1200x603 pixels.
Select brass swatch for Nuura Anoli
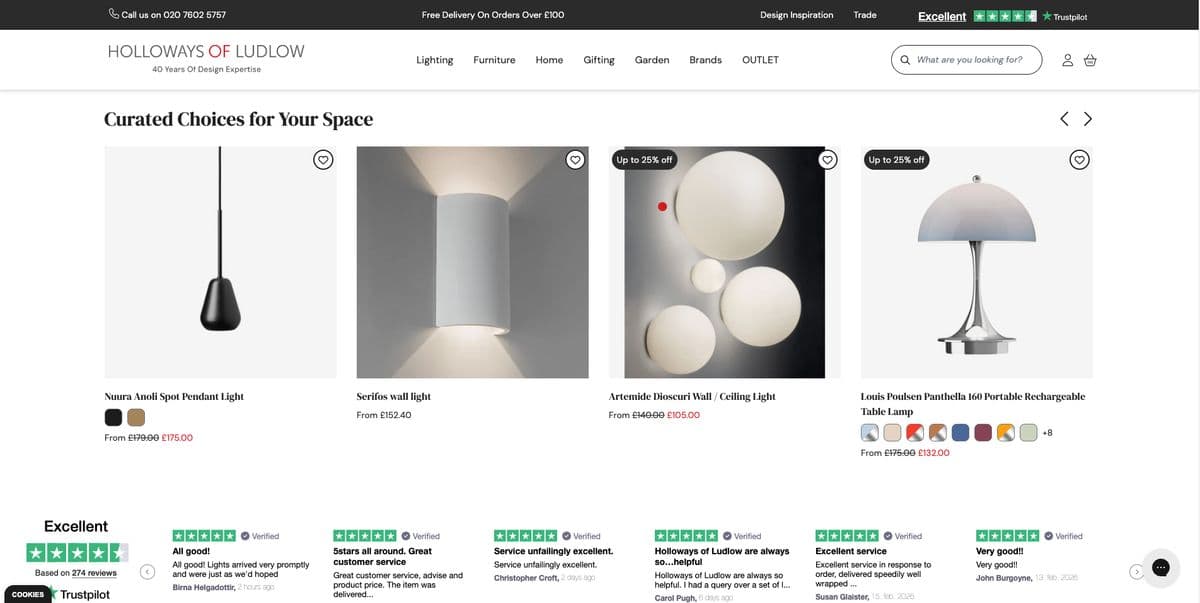[136, 417]
